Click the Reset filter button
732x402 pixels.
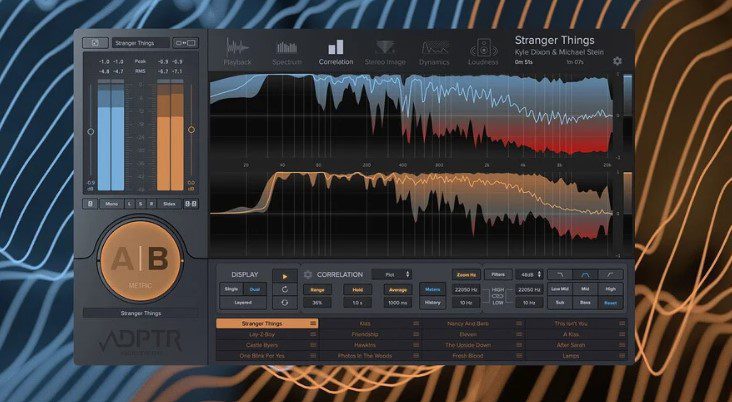tap(611, 303)
